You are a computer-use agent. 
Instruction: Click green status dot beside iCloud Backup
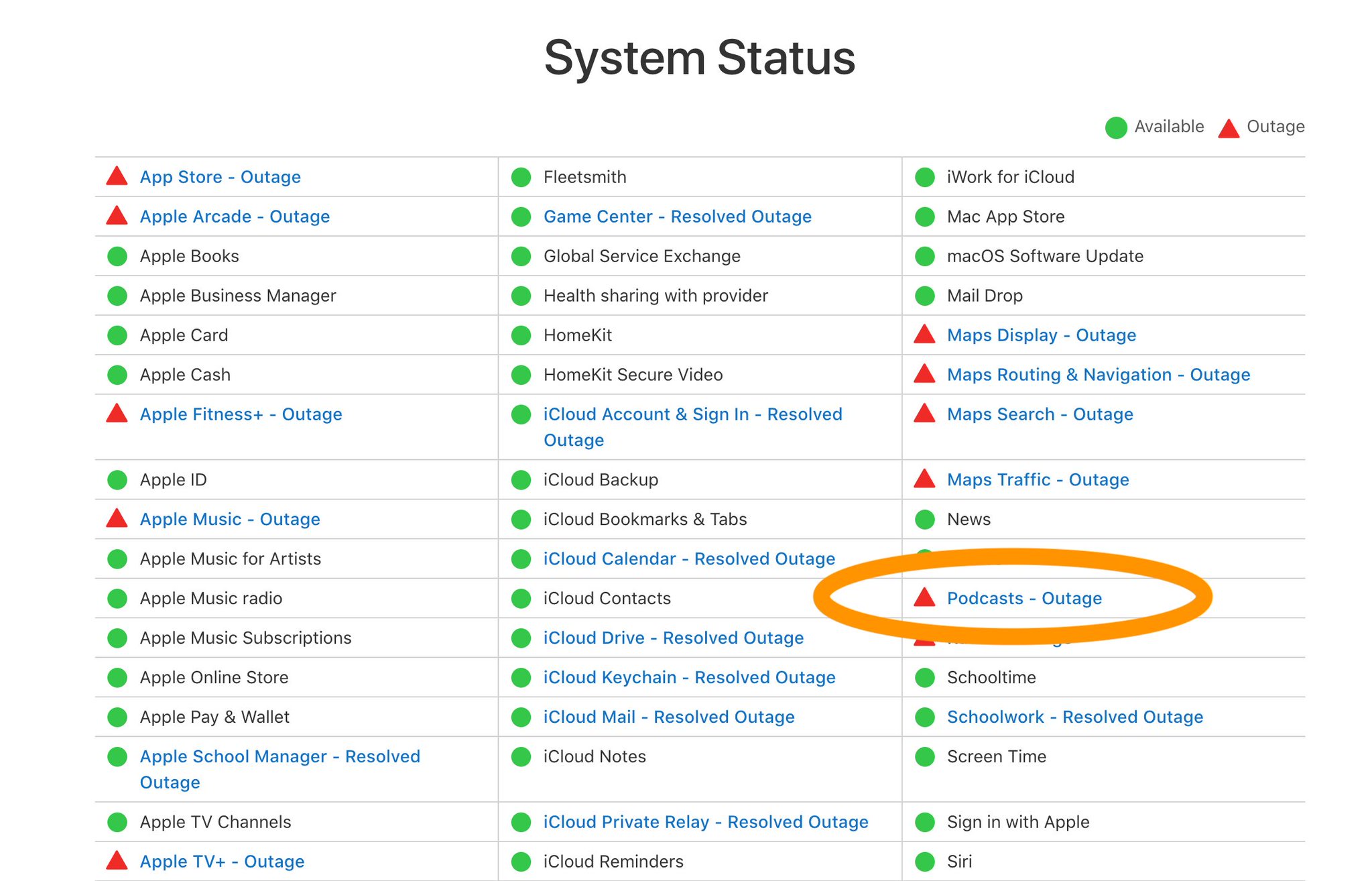(x=521, y=480)
